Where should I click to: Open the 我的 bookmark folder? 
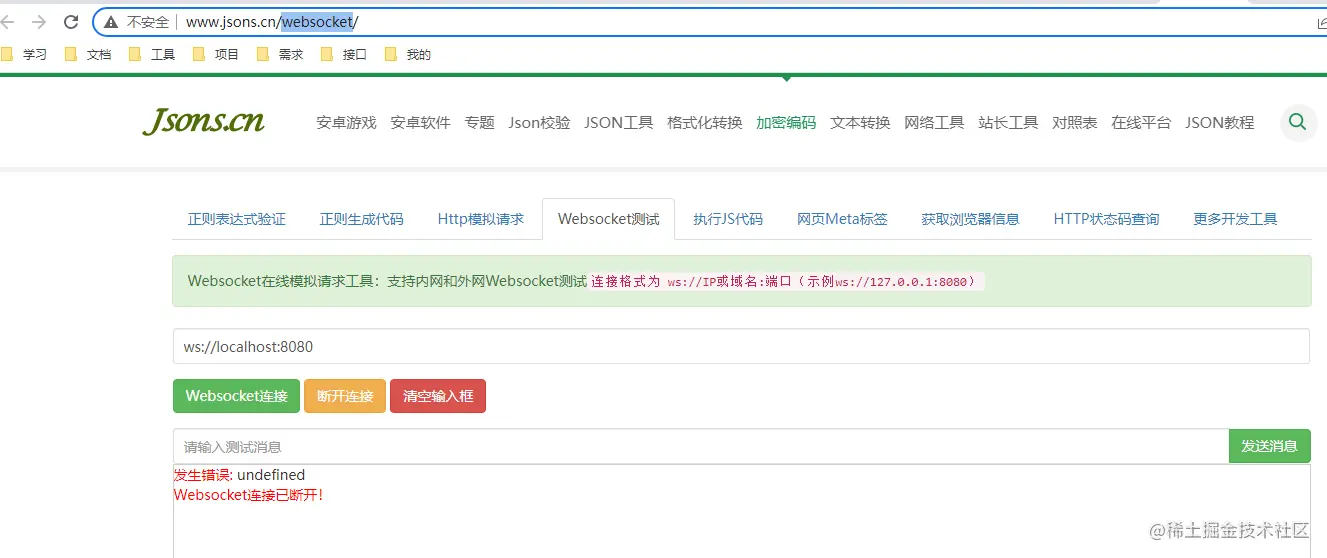pos(408,55)
